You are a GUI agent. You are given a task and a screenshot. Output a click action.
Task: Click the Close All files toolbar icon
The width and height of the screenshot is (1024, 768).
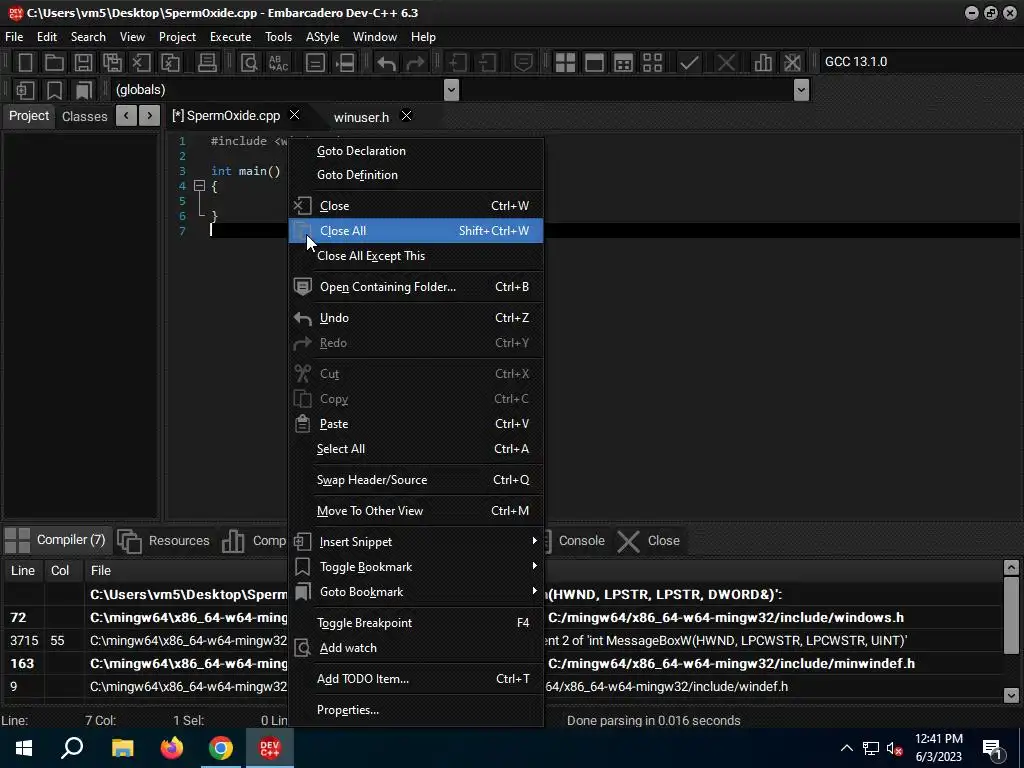pyautogui.click(x=170, y=62)
